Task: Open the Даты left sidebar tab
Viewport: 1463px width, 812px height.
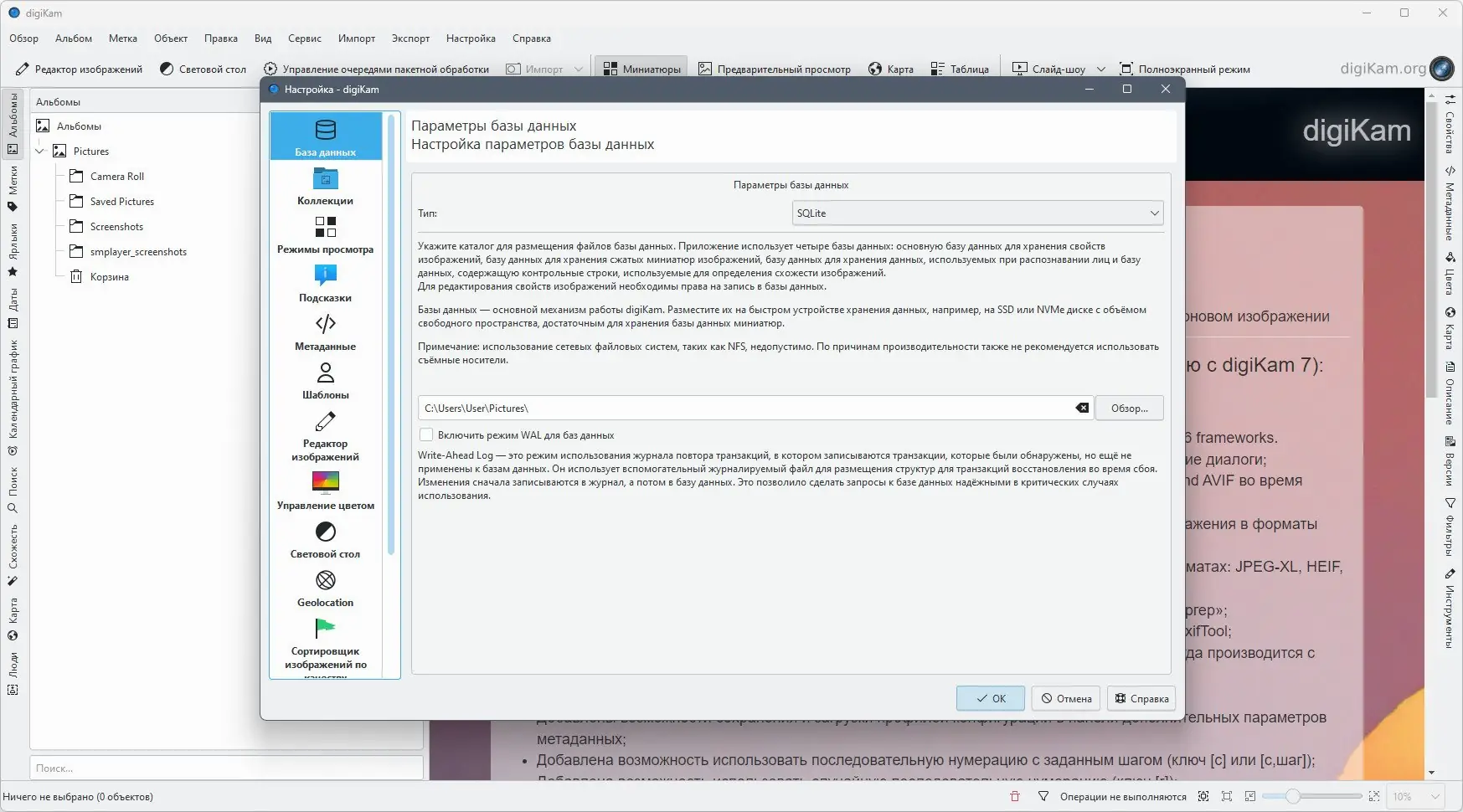Action: [x=13, y=308]
